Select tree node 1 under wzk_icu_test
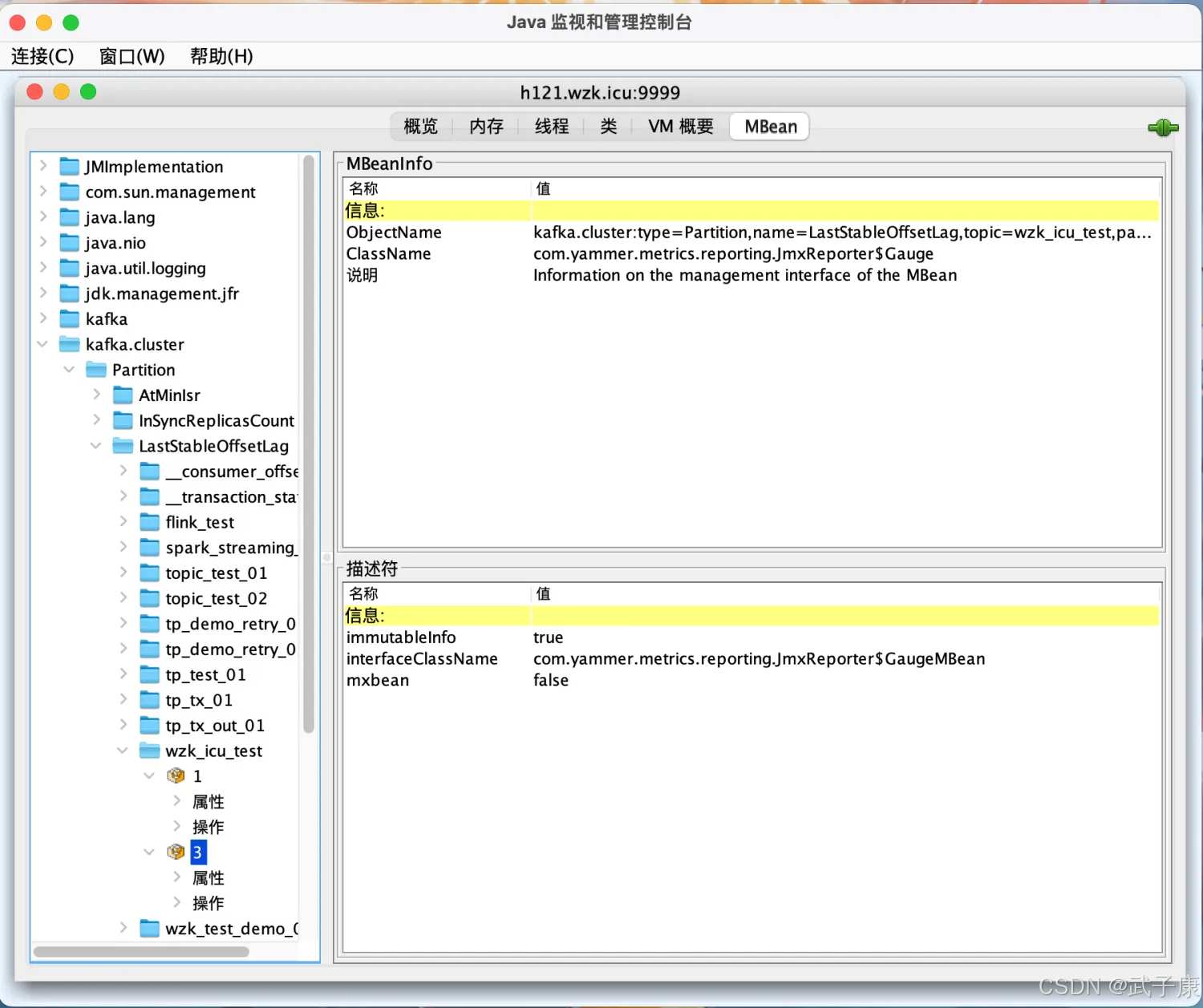 pyautogui.click(x=197, y=776)
